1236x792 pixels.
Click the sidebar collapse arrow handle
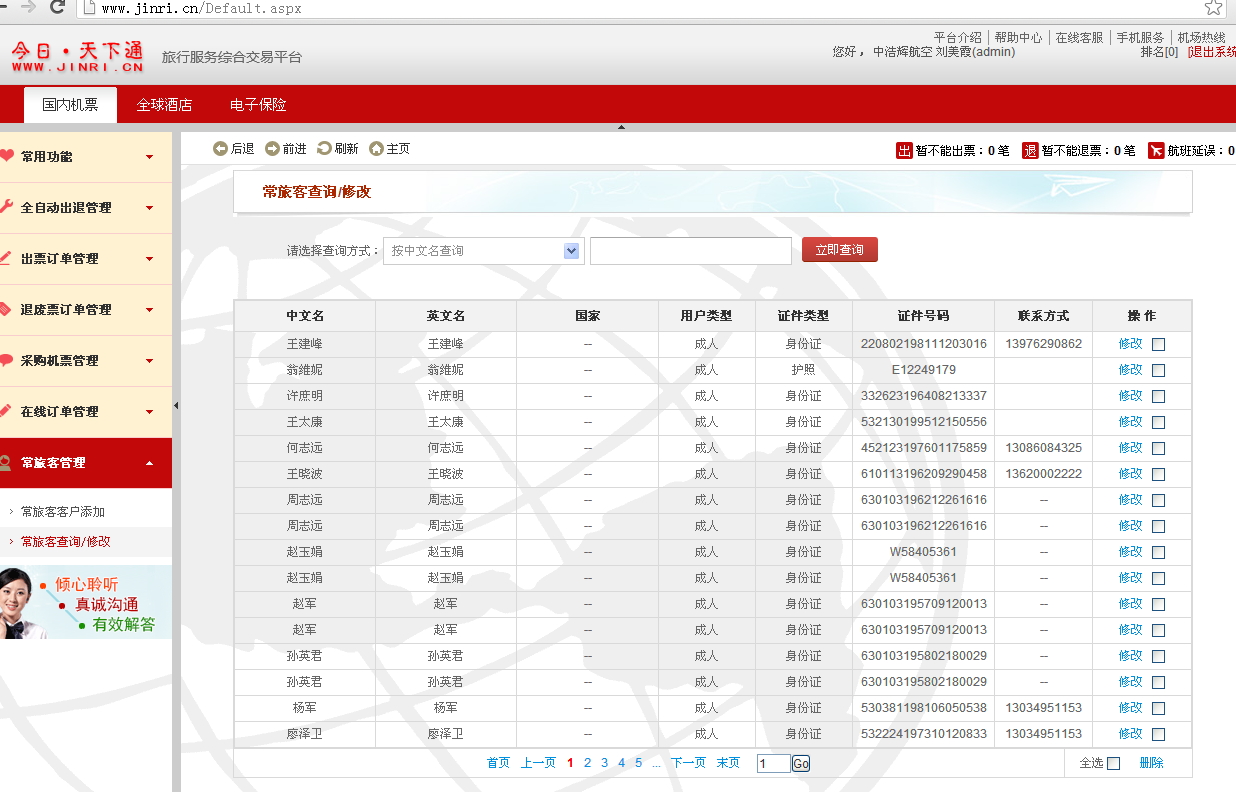tap(176, 405)
